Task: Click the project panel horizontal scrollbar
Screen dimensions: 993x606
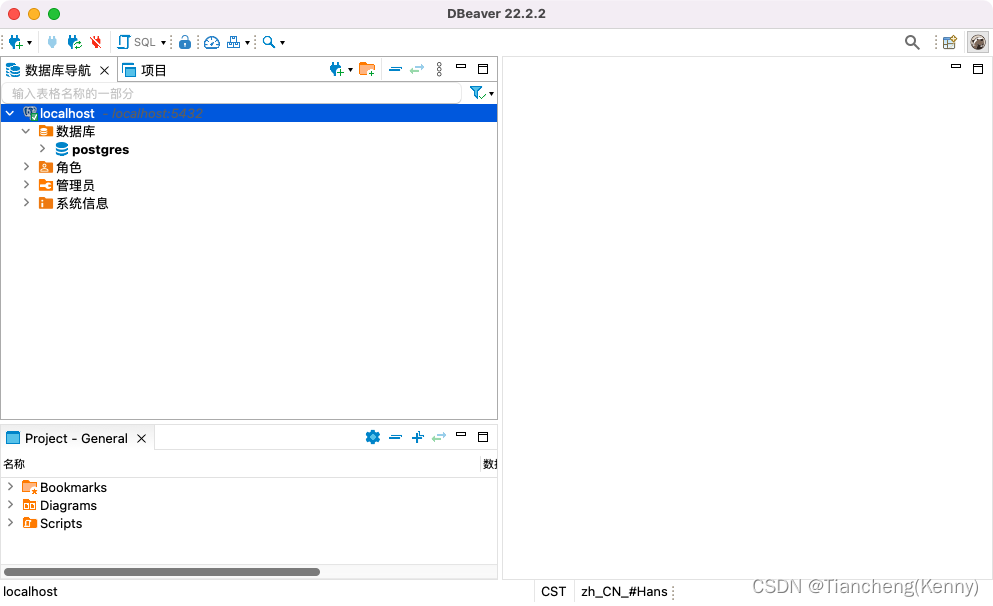Action: click(161, 572)
